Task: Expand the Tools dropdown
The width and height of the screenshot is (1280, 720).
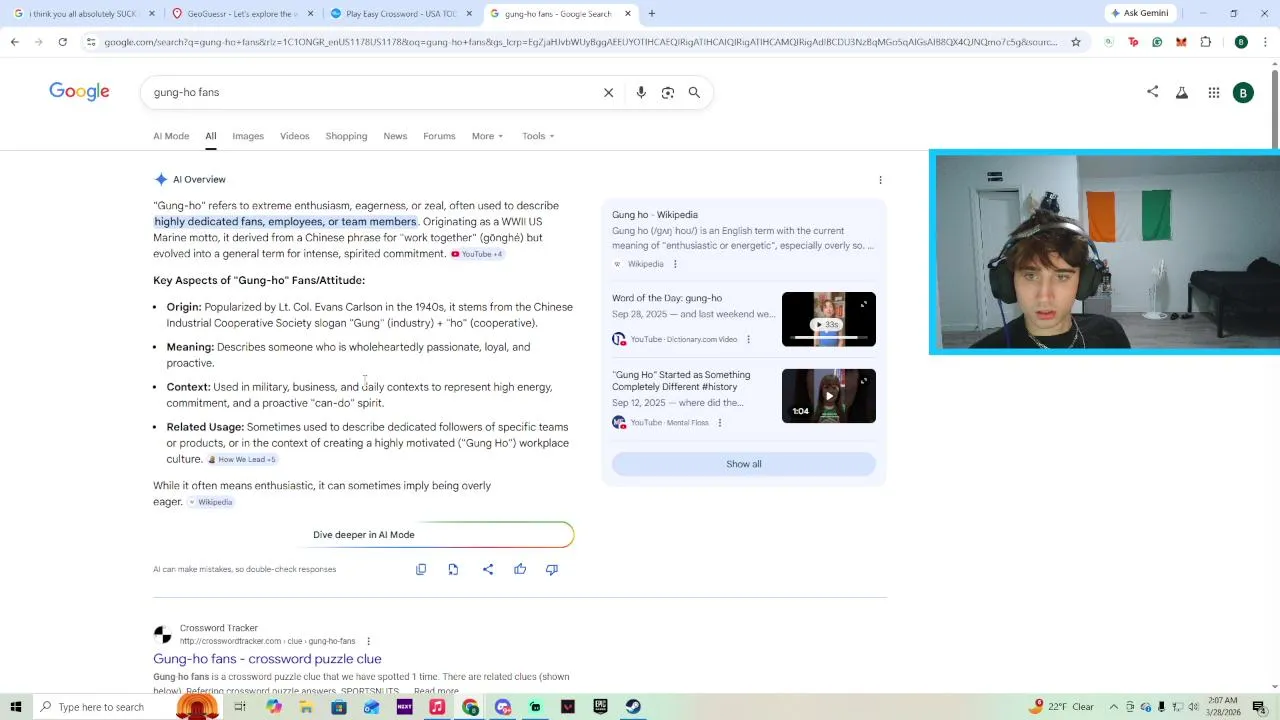Action: pos(538,136)
